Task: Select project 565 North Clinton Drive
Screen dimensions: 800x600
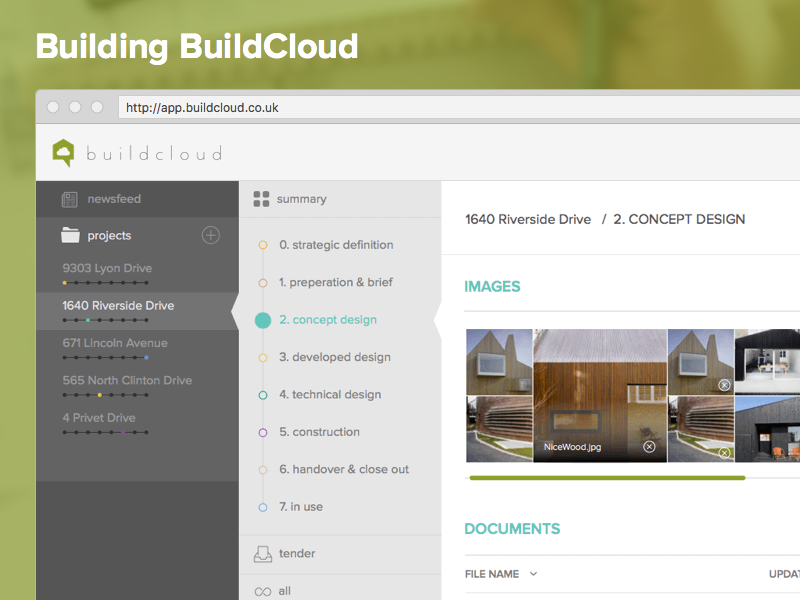Action: click(127, 381)
